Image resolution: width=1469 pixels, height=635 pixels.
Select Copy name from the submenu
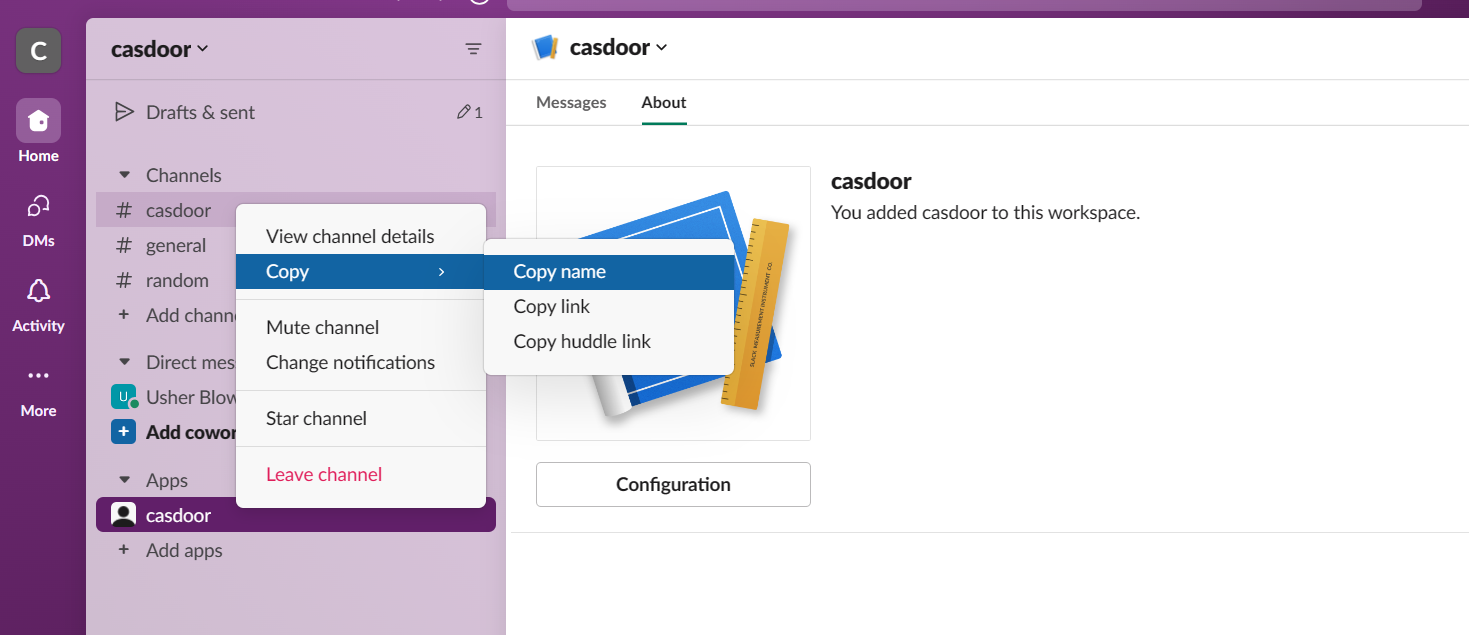[x=559, y=271]
